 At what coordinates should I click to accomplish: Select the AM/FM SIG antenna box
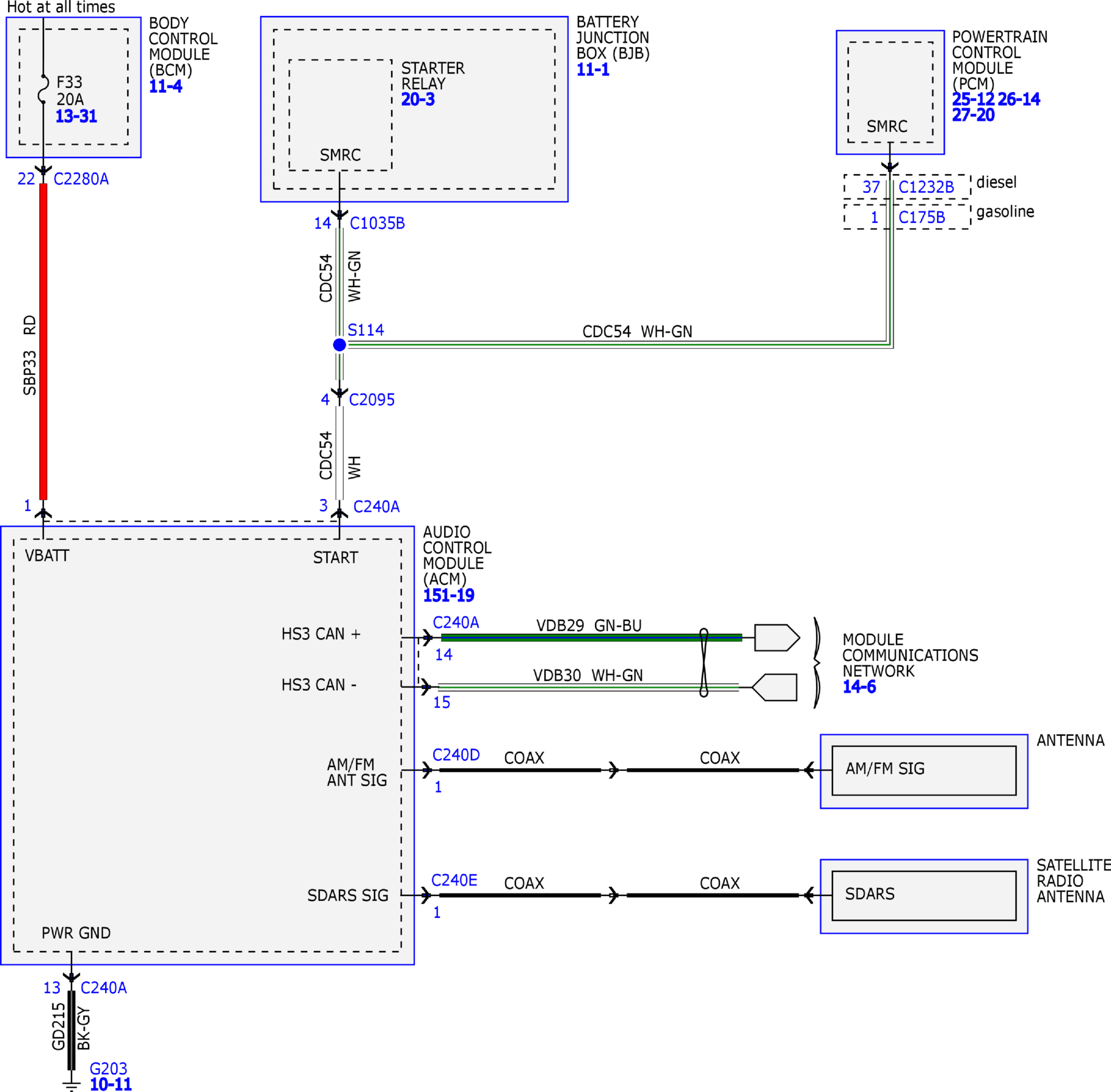[x=923, y=770]
